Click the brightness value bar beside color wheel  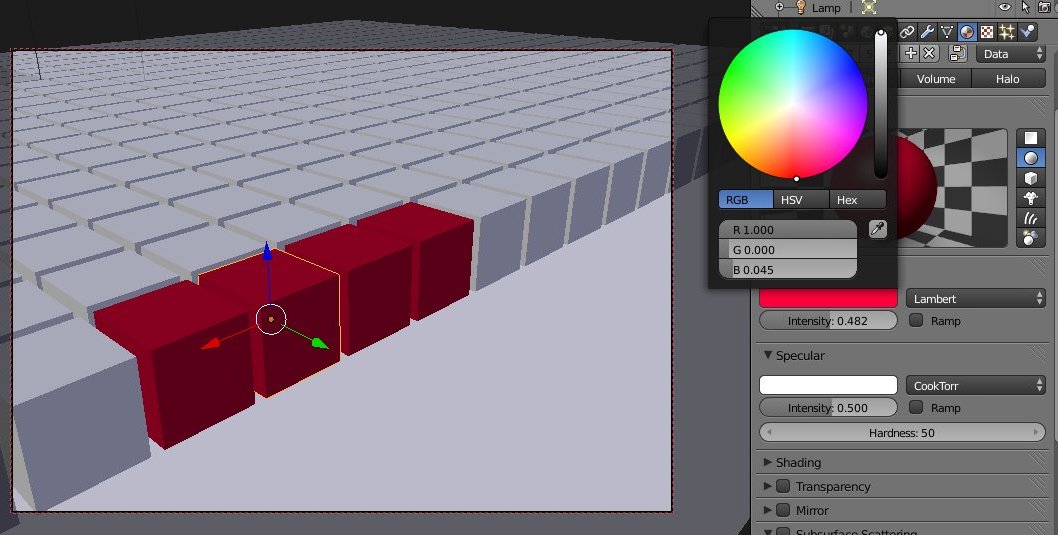pyautogui.click(x=881, y=104)
